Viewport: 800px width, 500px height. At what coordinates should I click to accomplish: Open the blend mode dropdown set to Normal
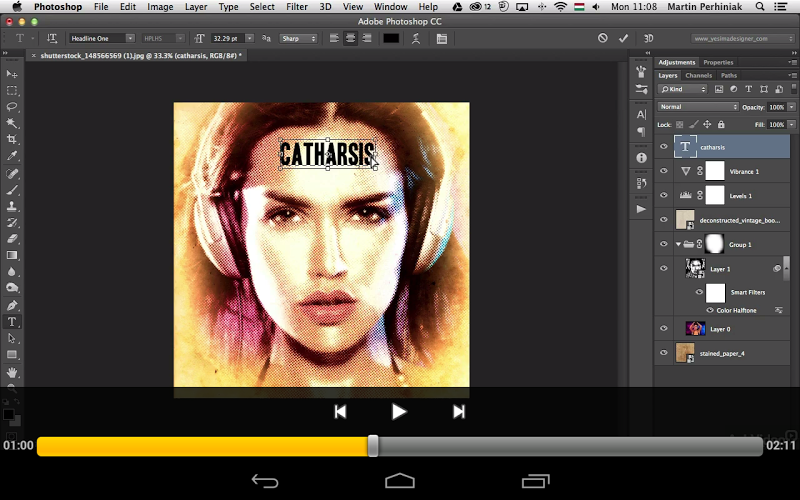(x=698, y=107)
